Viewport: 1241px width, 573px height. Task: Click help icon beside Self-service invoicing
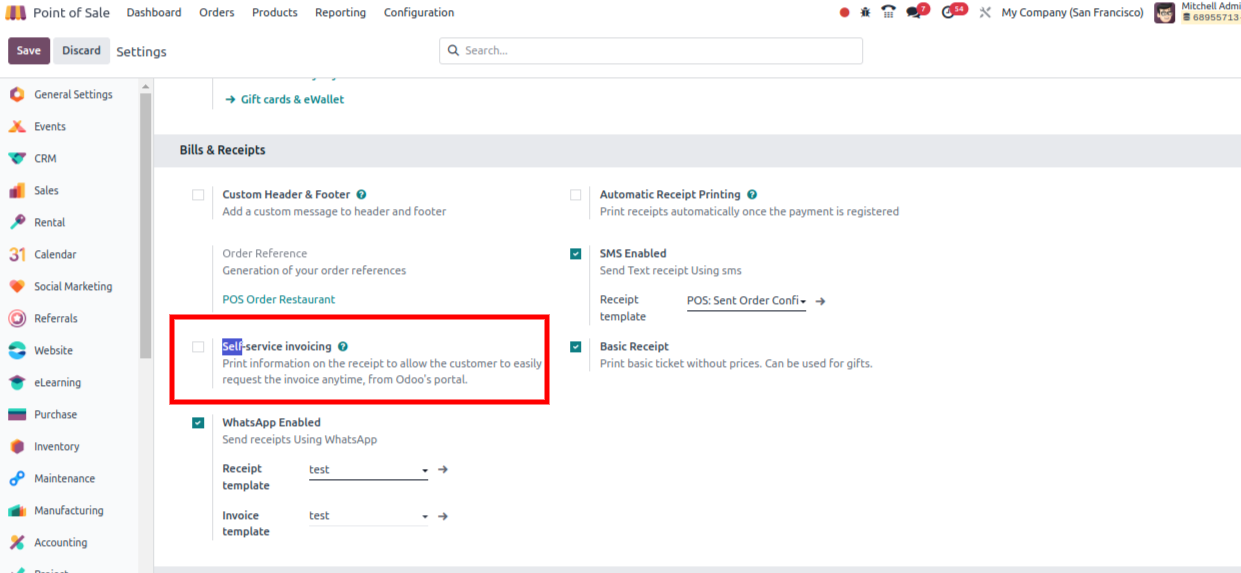point(343,347)
